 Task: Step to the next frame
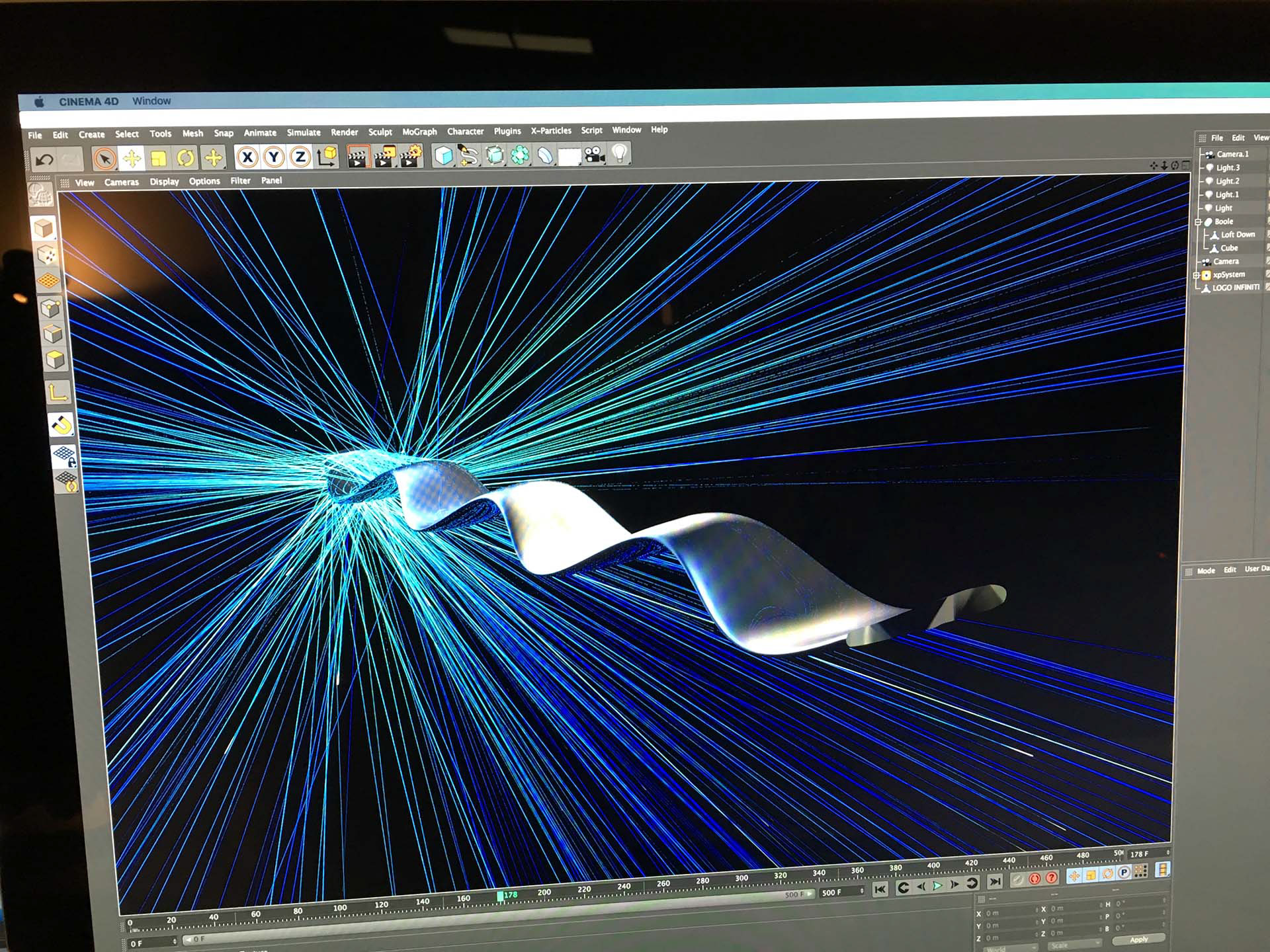coord(954,884)
